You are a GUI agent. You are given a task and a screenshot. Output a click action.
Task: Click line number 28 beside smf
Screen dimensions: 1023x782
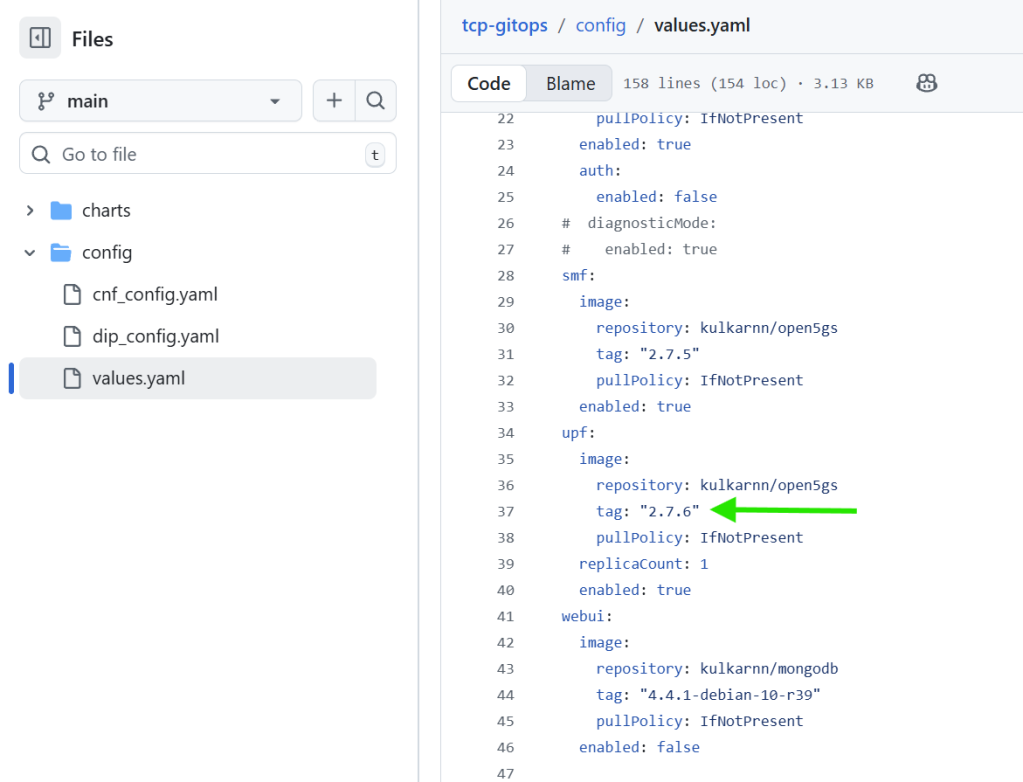tap(504, 276)
